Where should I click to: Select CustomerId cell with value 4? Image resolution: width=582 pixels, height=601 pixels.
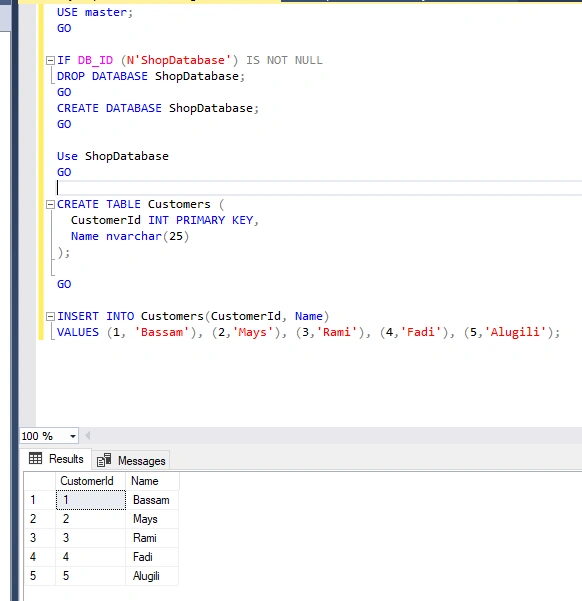click(x=91, y=557)
